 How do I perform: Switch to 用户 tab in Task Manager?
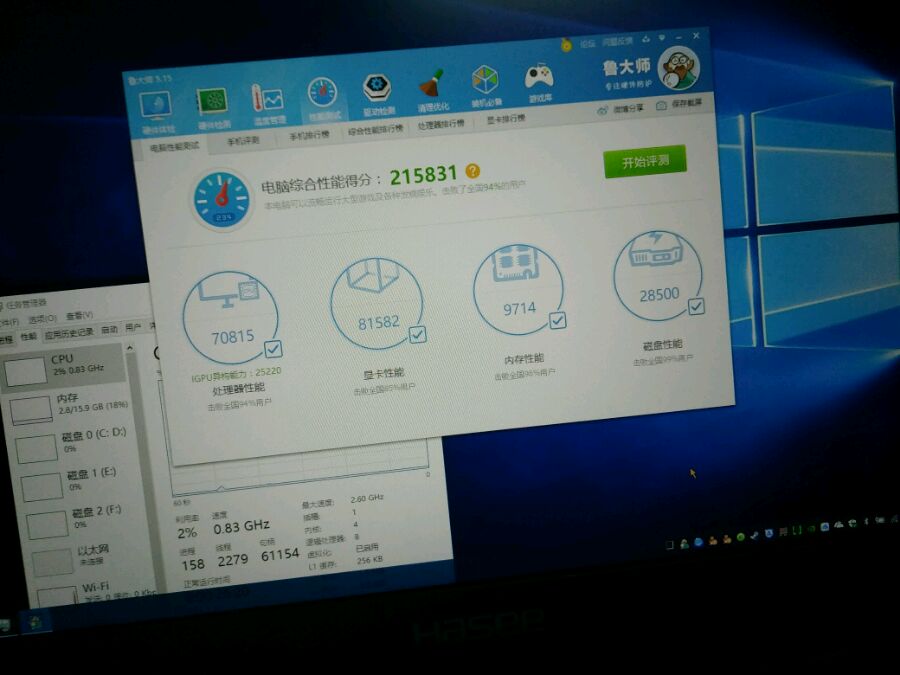point(133,328)
